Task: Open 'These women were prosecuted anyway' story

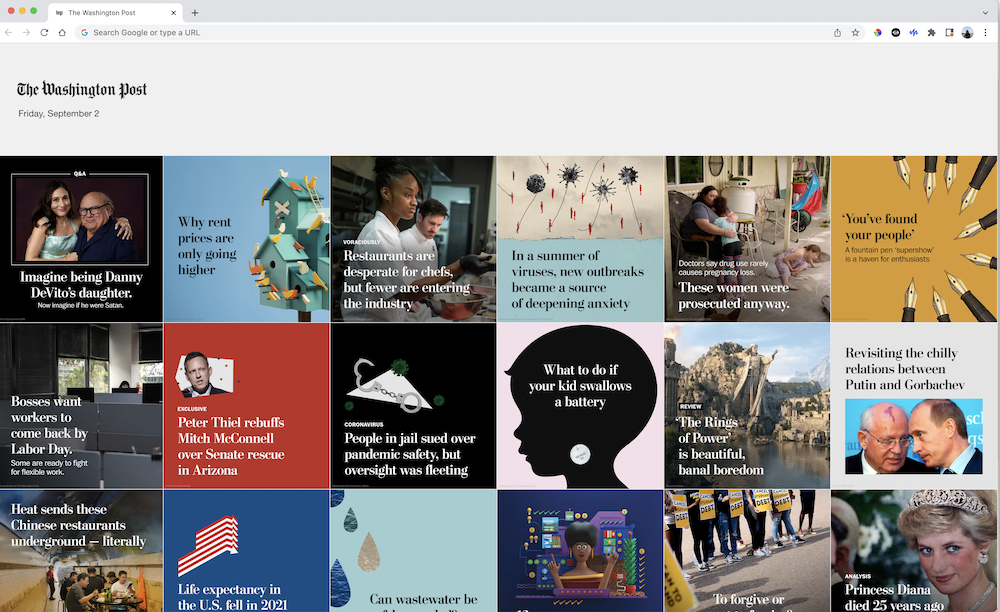Action: tap(747, 239)
